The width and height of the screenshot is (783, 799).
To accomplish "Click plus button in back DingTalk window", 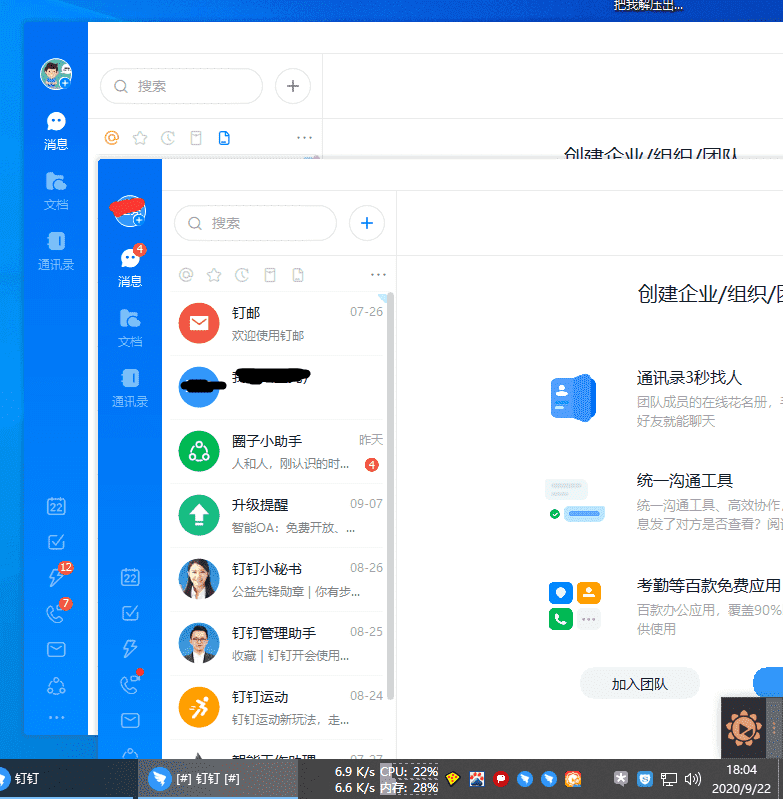I will click(293, 86).
